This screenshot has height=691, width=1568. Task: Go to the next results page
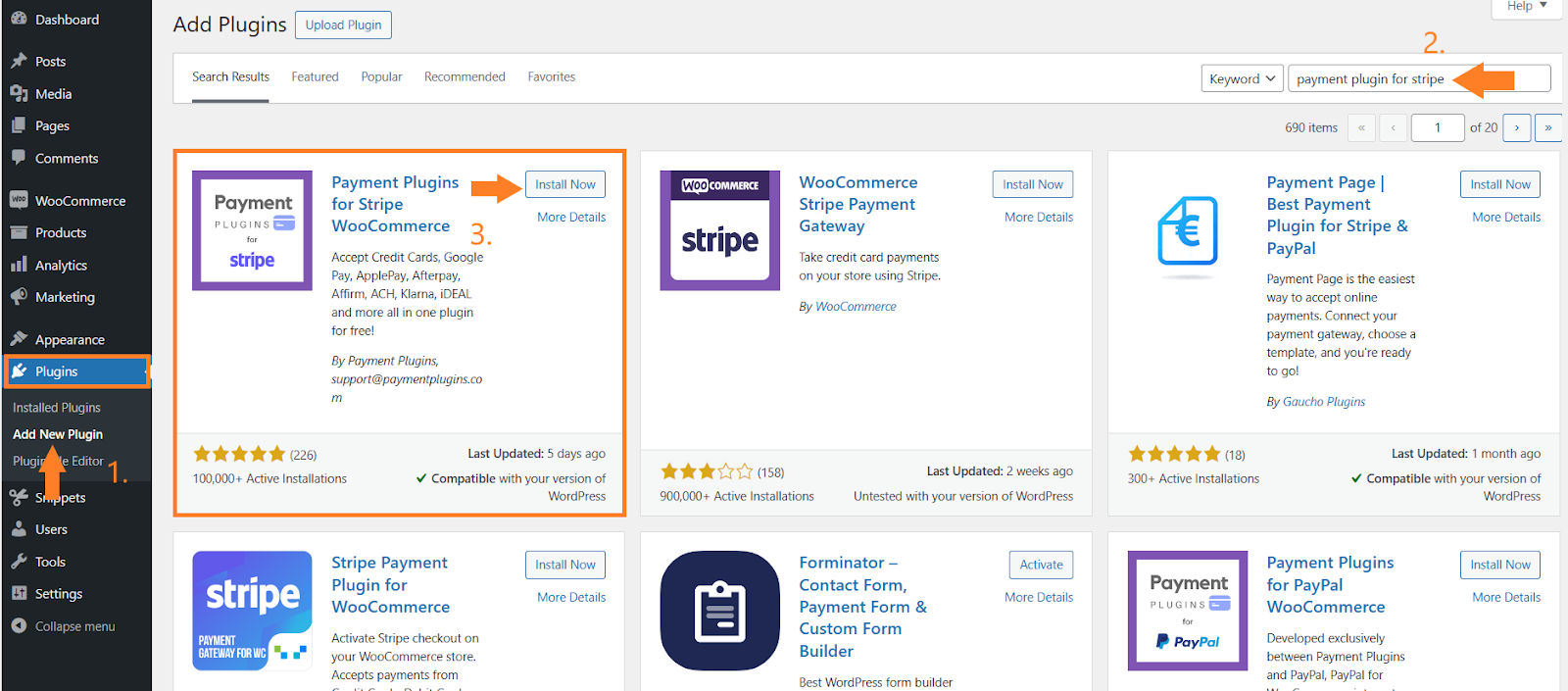click(x=1517, y=127)
